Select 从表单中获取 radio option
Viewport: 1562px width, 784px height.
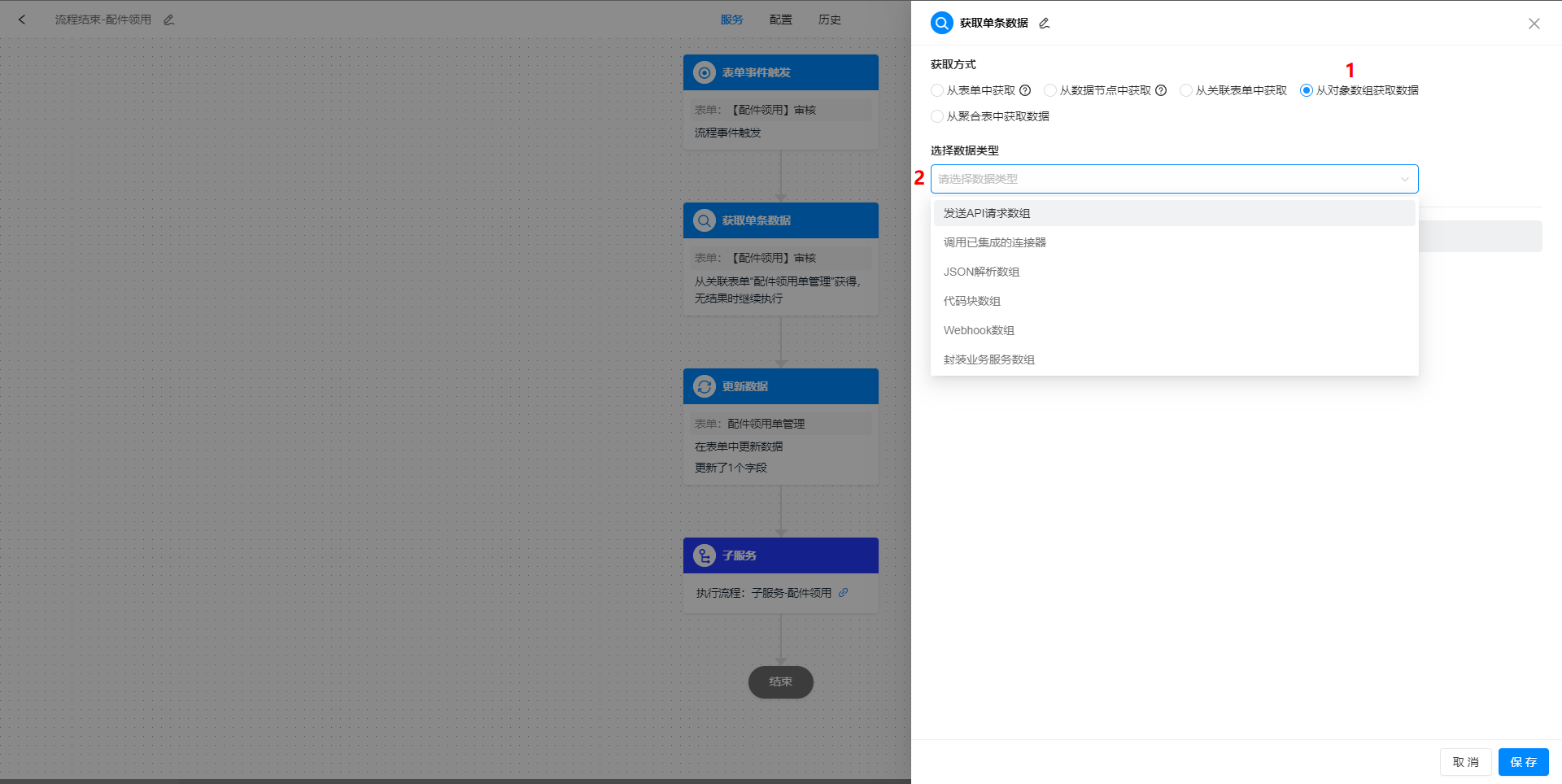pyautogui.click(x=937, y=90)
